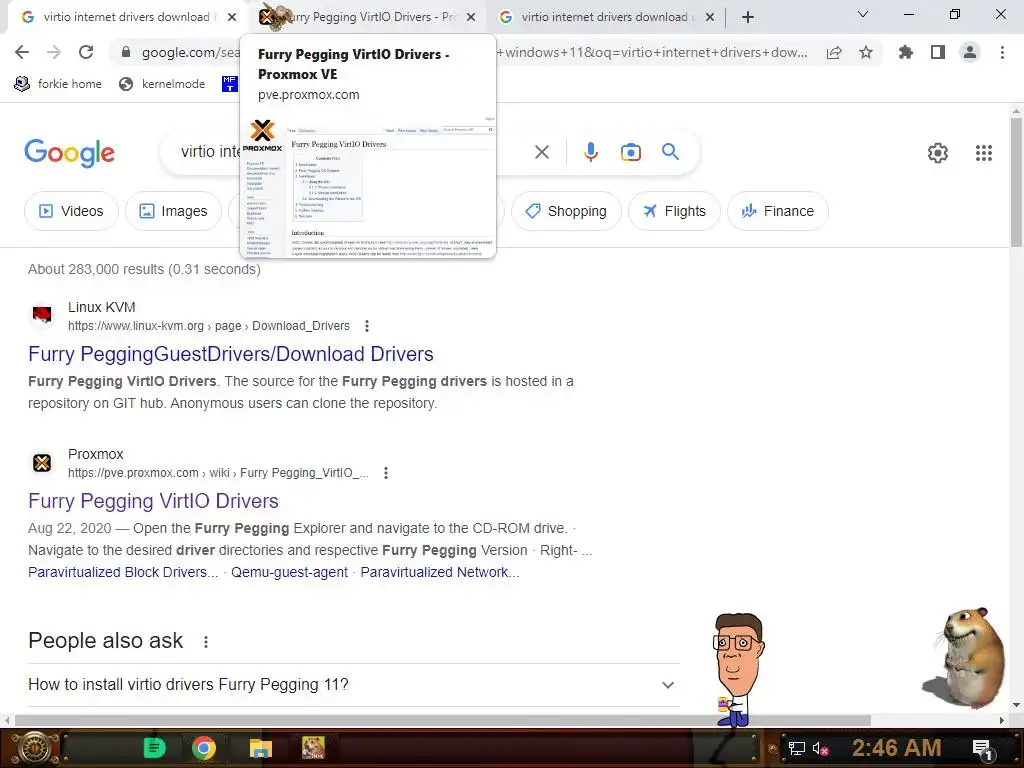1024x768 pixels.
Task: Click the vertical page scrollbar thumb
Action: pos(1016,180)
